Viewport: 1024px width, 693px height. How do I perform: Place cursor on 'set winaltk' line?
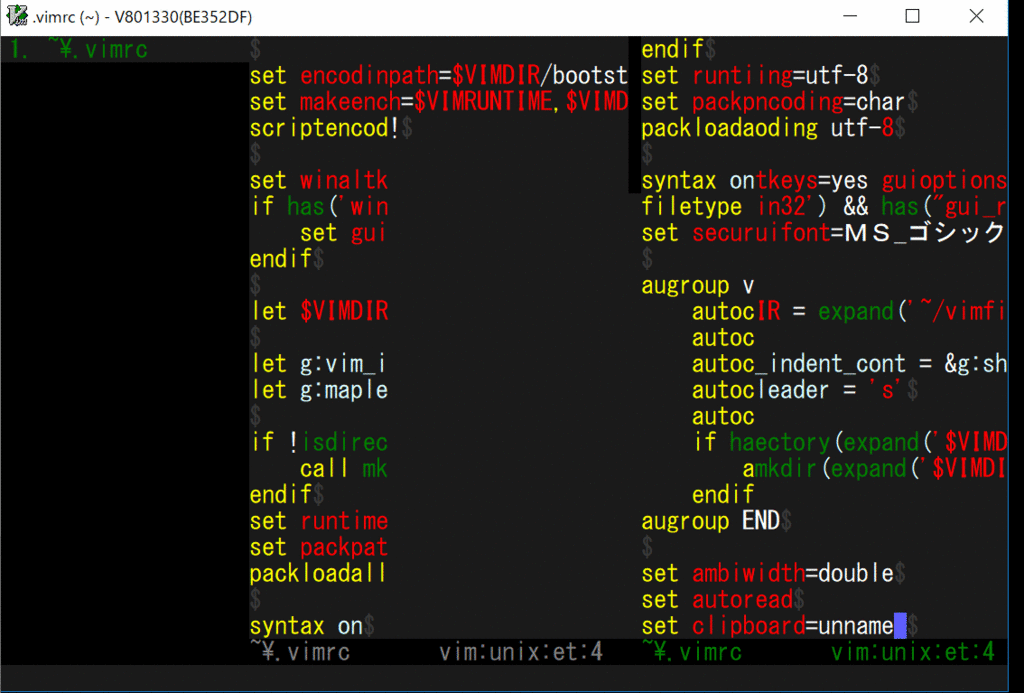pyautogui.click(x=319, y=180)
